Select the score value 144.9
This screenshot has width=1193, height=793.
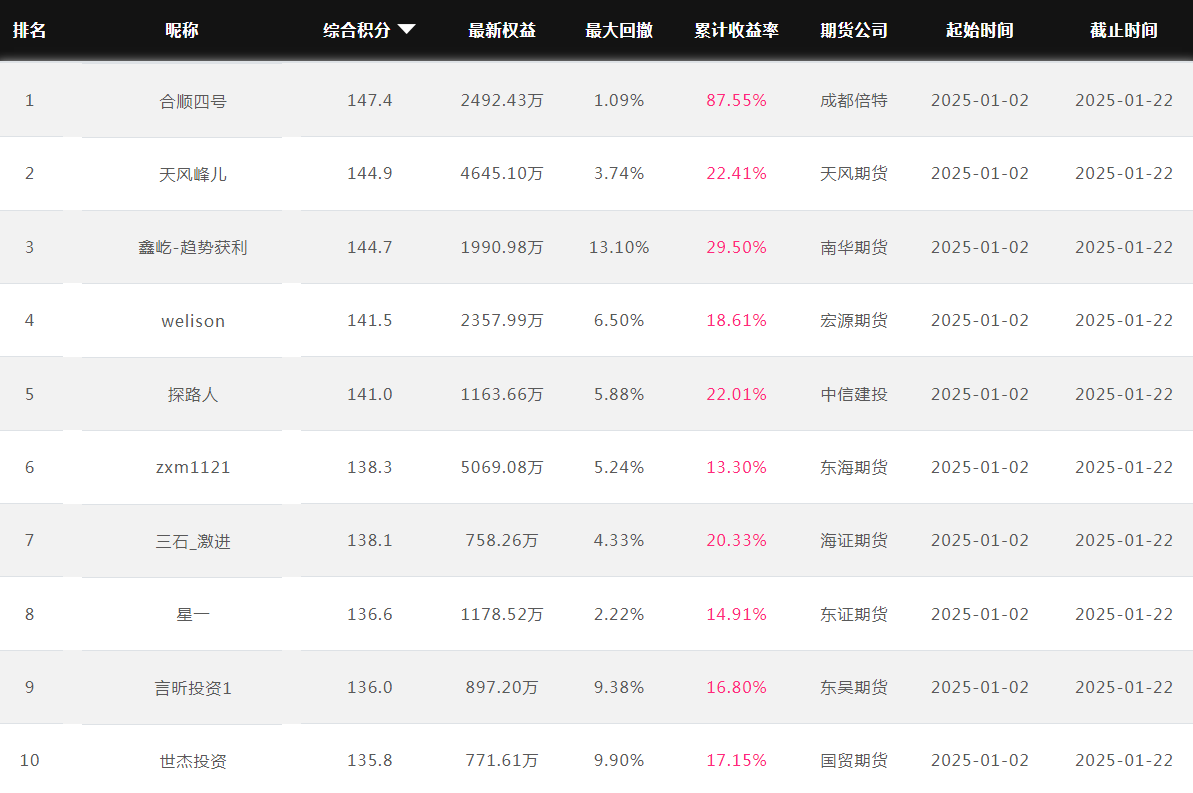(x=370, y=174)
